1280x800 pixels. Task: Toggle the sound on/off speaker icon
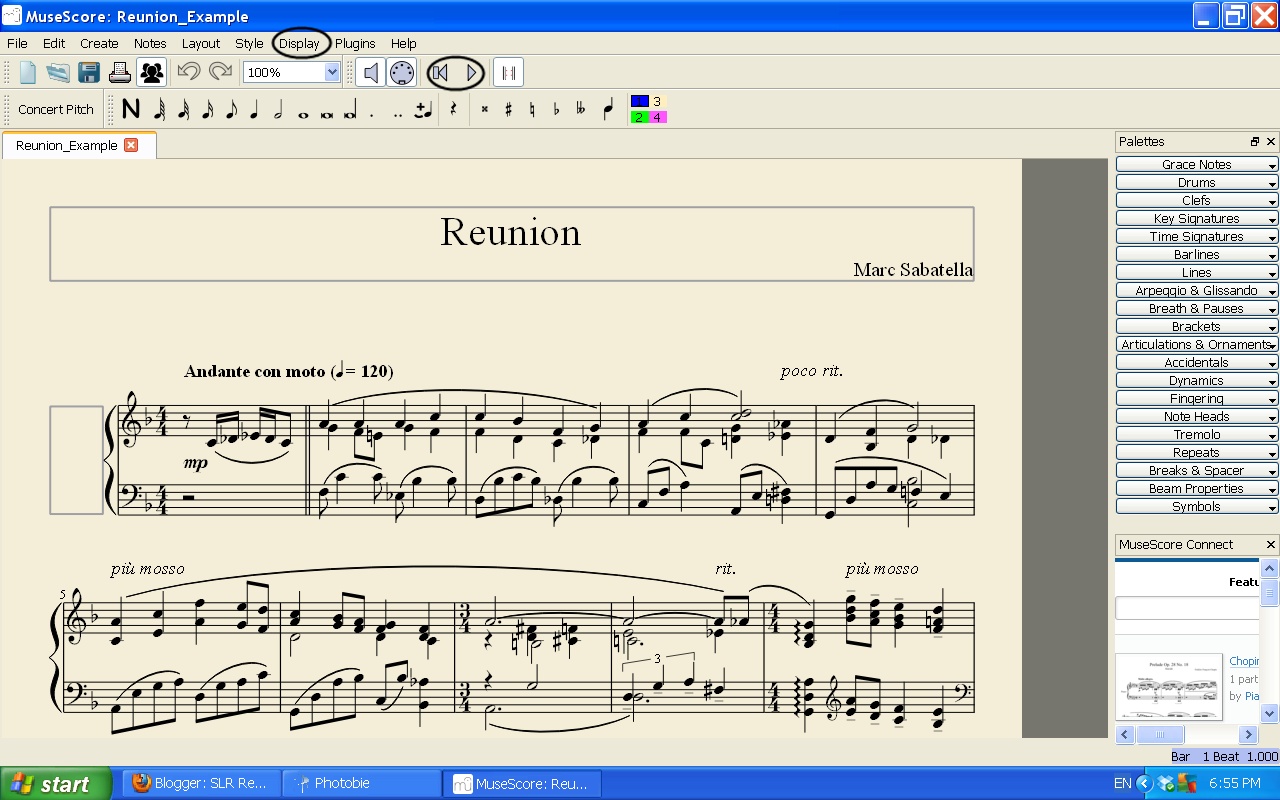(372, 72)
